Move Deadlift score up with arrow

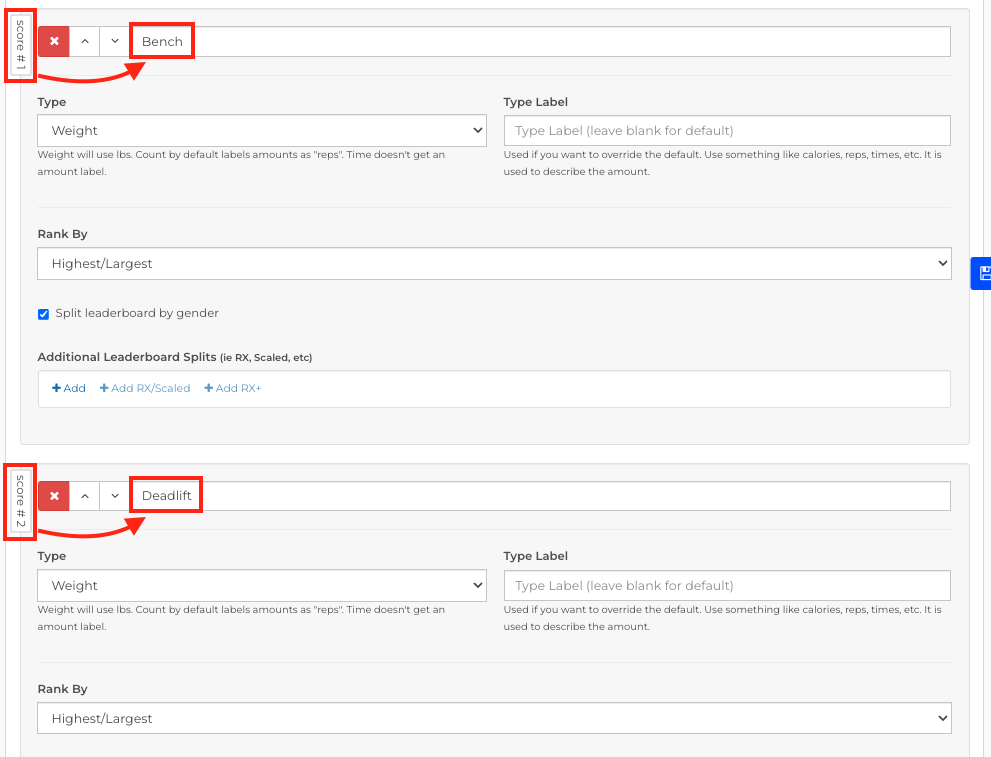click(85, 496)
